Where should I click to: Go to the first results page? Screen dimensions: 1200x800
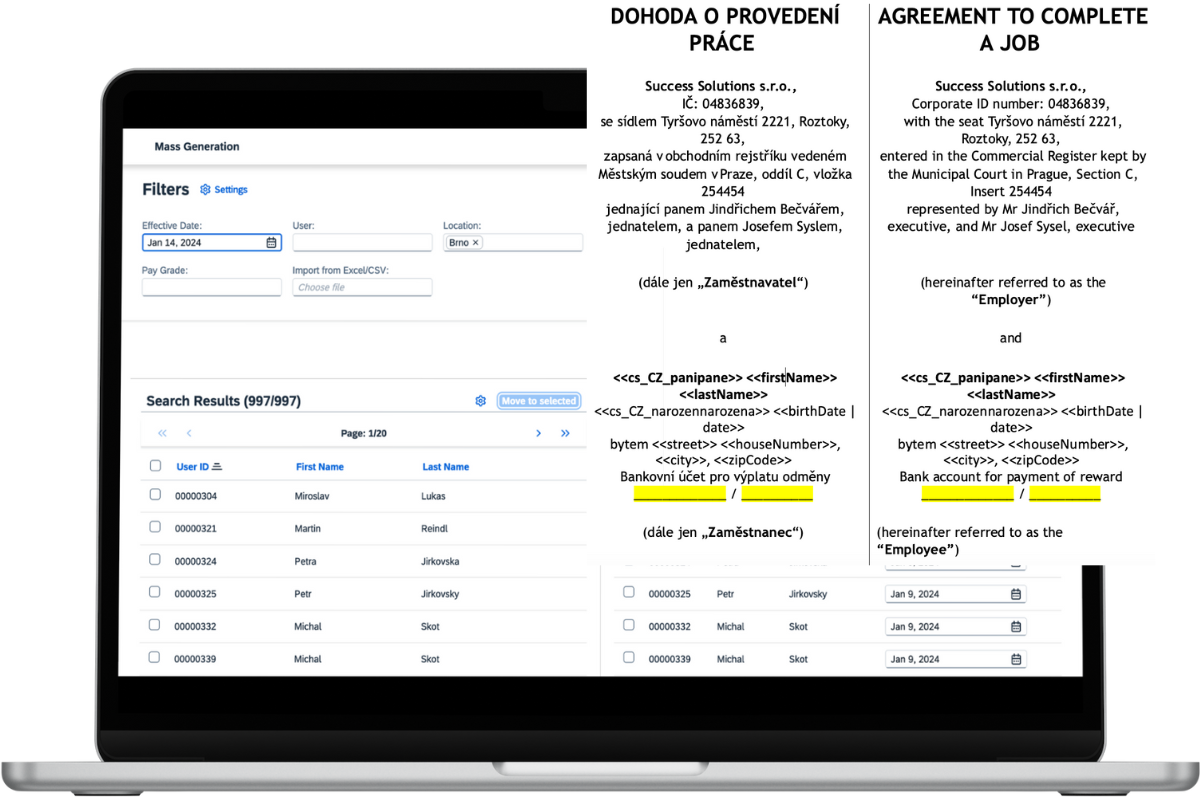coord(162,433)
